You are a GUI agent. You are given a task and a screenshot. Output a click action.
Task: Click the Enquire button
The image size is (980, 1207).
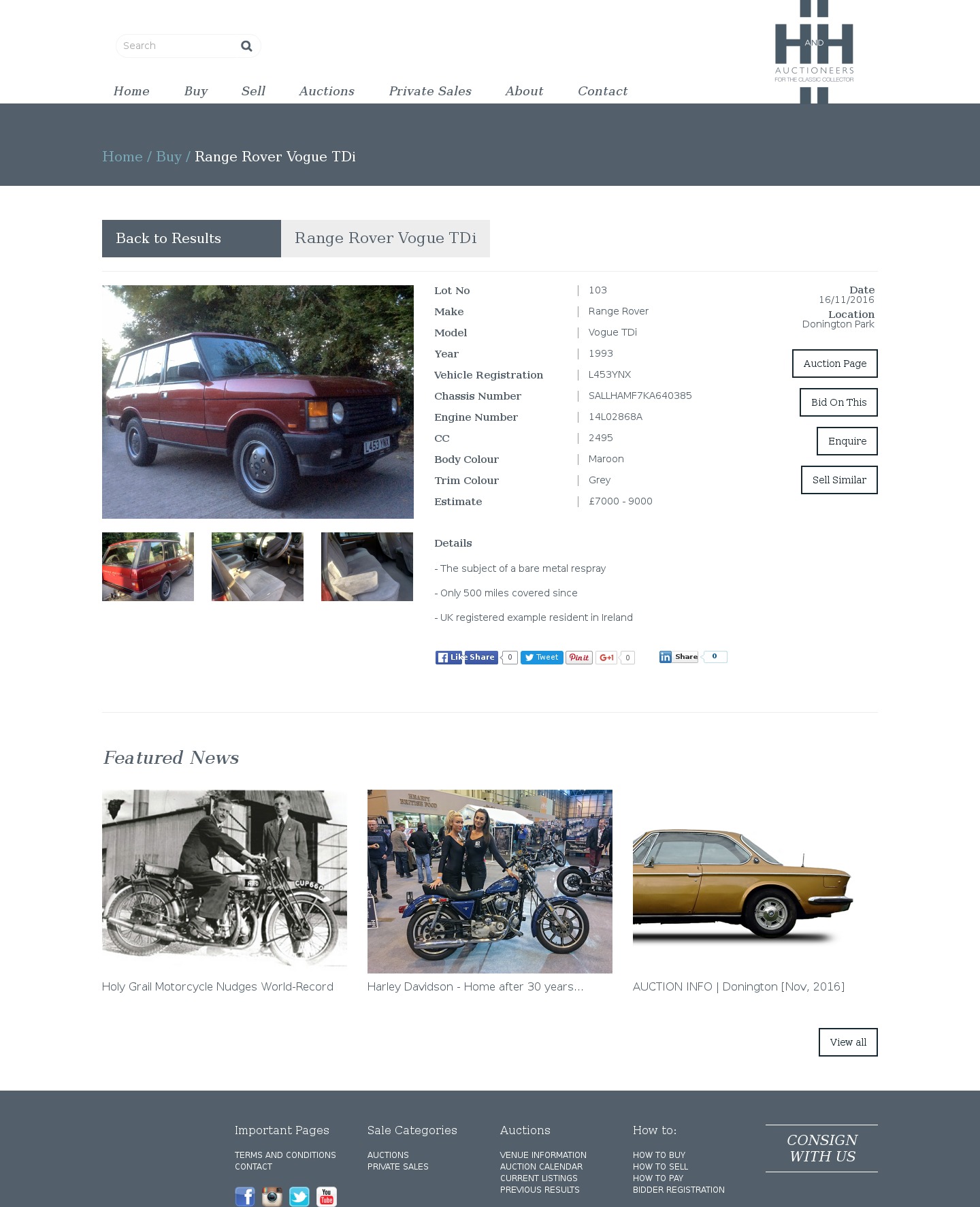847,441
